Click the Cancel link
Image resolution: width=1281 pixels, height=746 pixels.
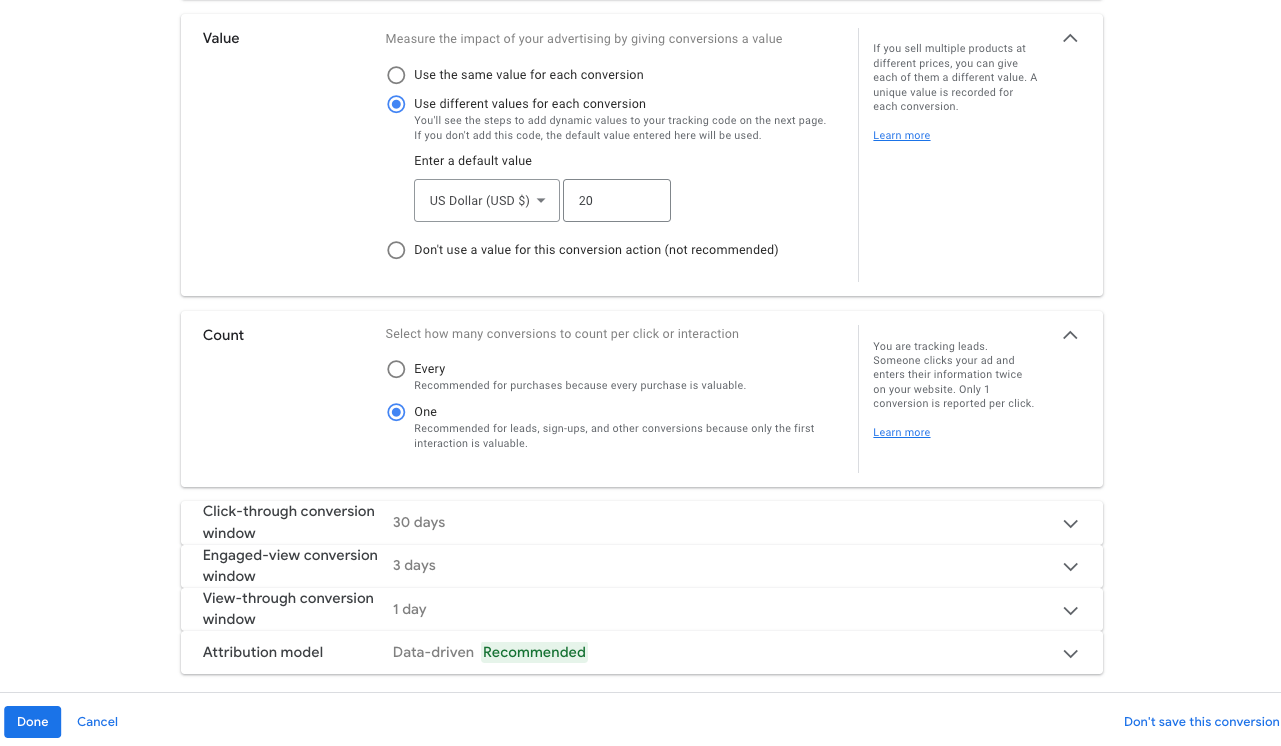(97, 722)
